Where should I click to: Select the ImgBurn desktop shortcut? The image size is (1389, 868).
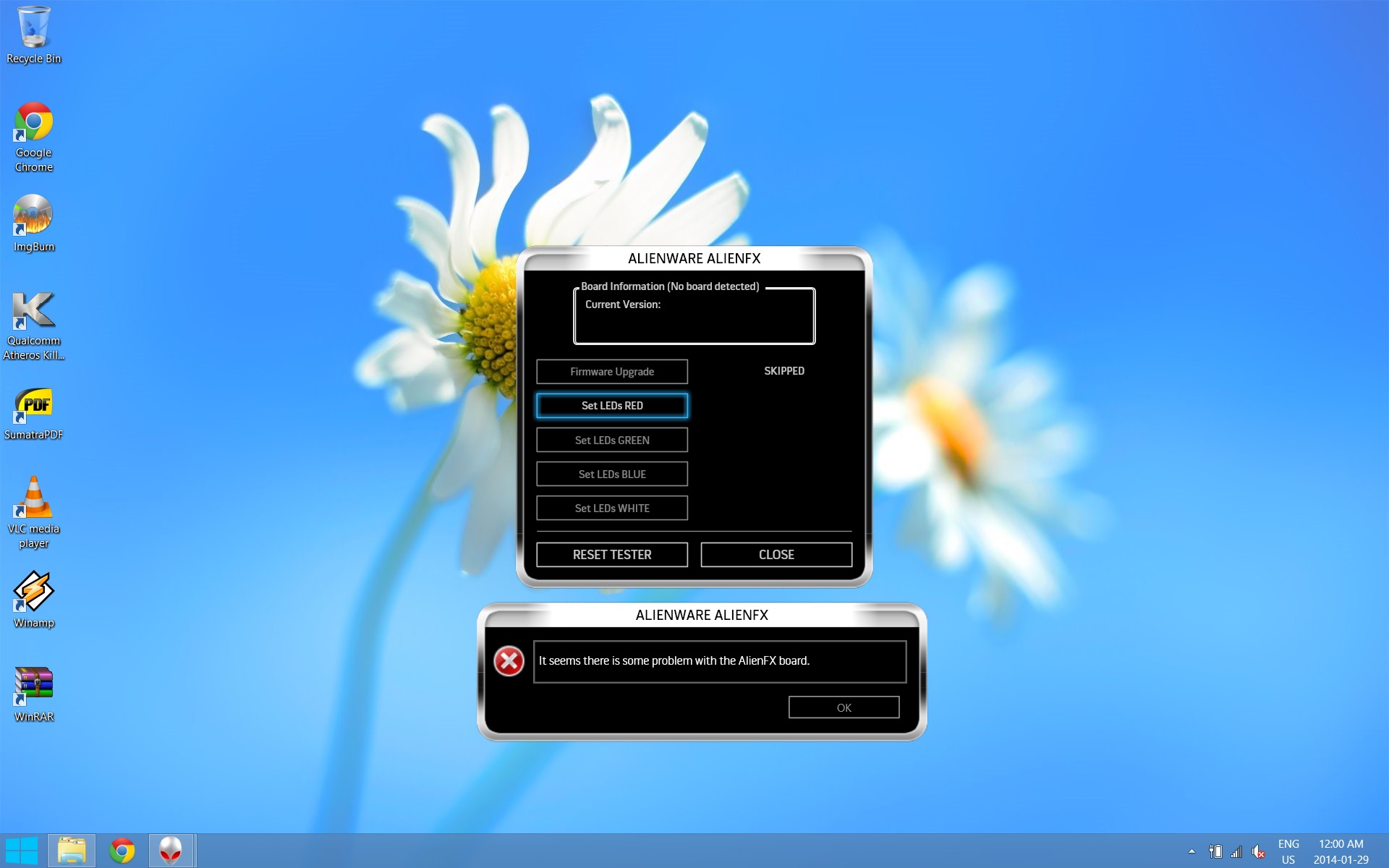33,224
